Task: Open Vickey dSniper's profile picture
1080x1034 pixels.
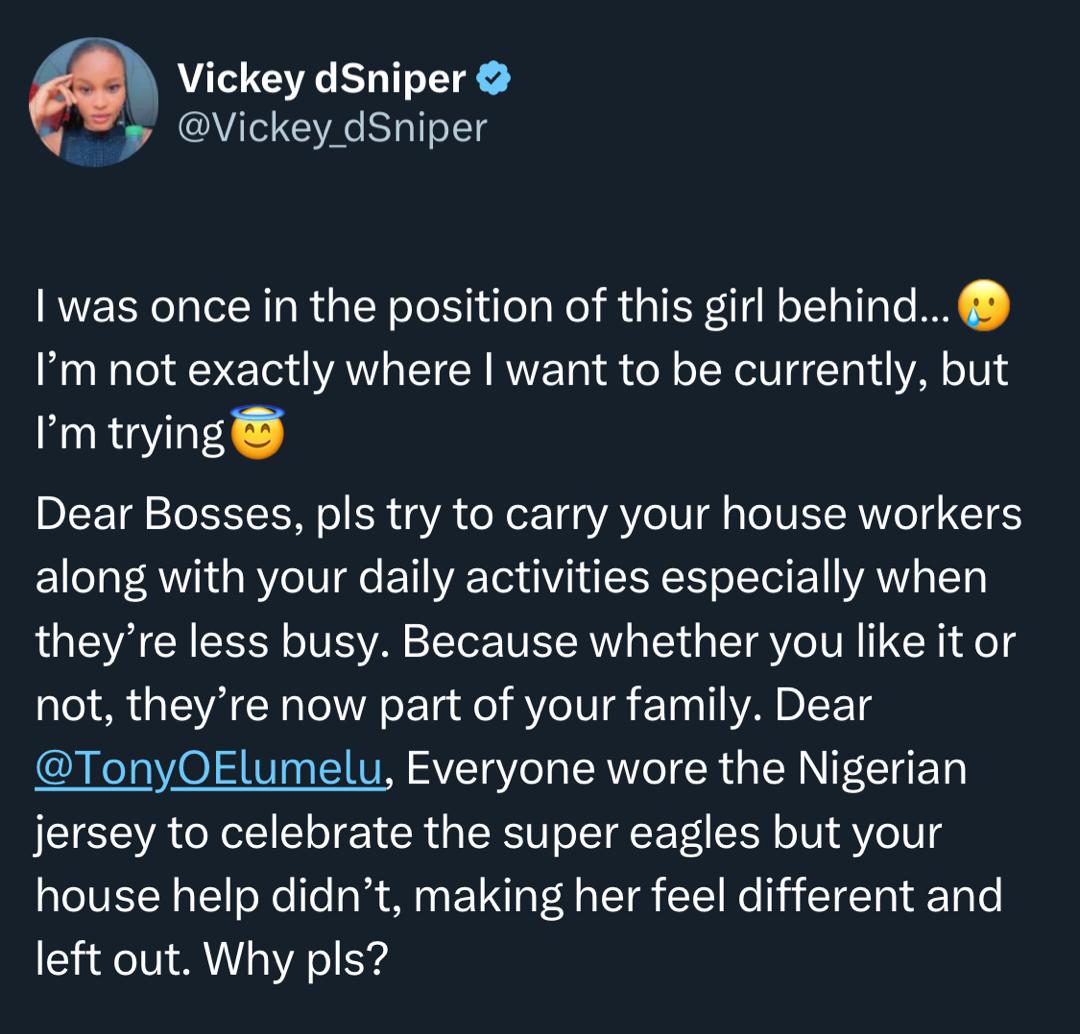Action: (94, 103)
